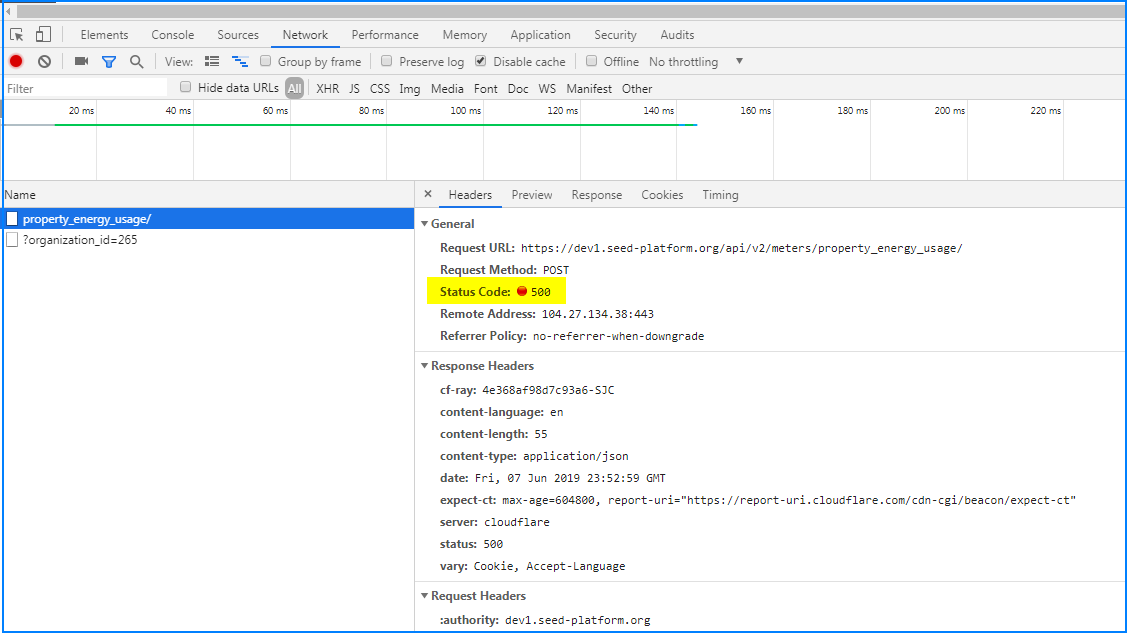
Task: Filter requests by JS
Action: 354,88
